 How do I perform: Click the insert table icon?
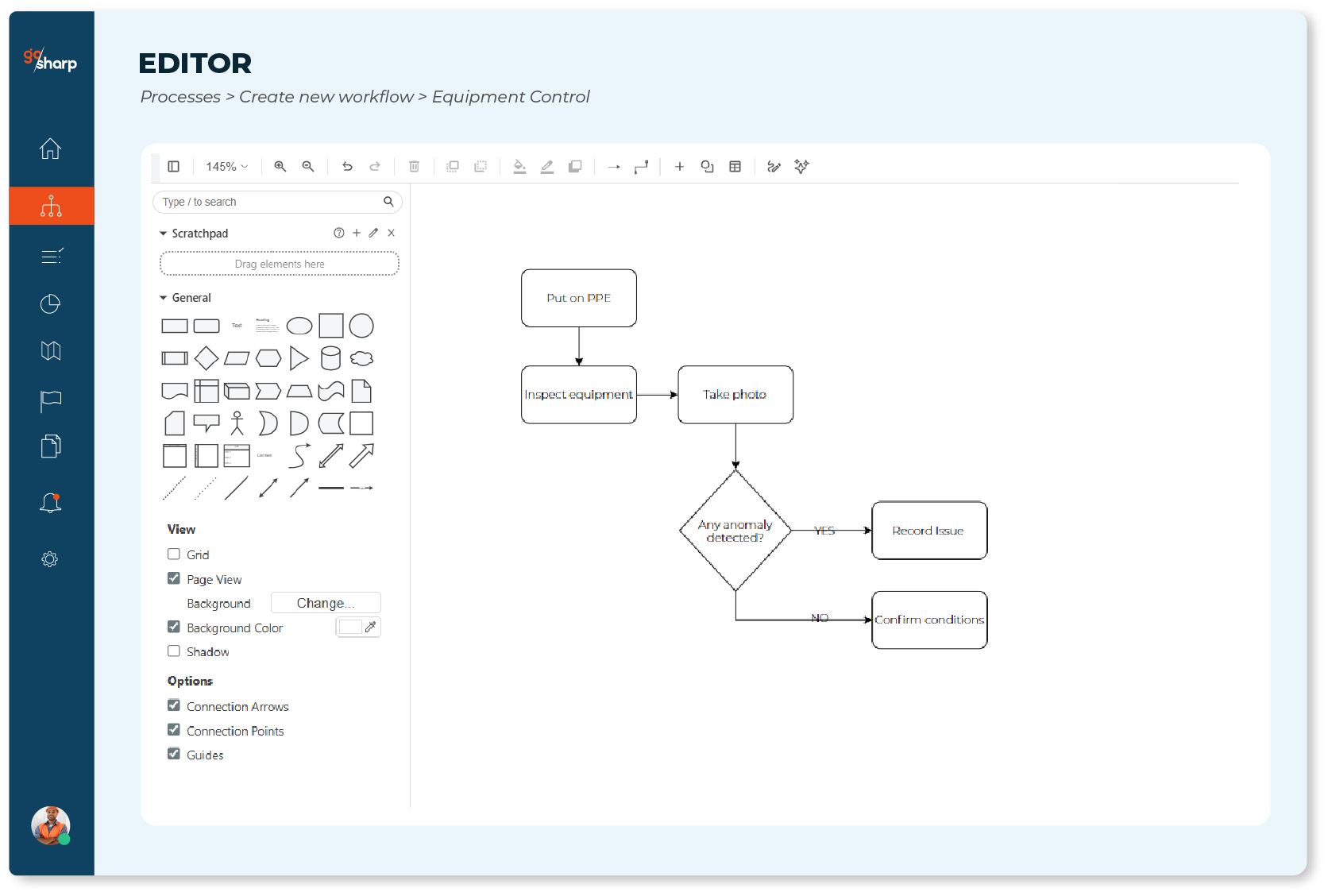click(735, 167)
